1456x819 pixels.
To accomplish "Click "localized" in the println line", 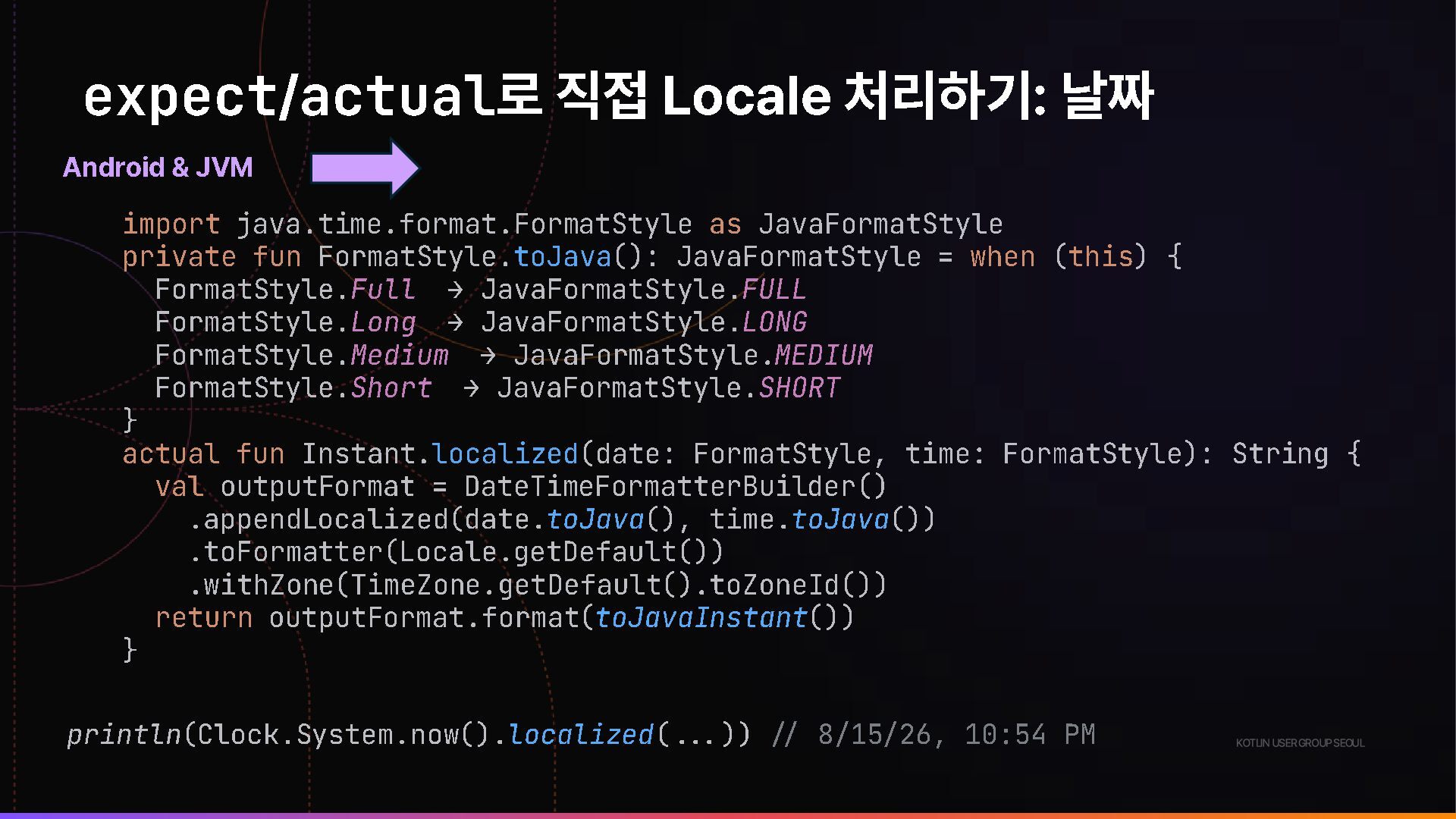I will (x=581, y=735).
